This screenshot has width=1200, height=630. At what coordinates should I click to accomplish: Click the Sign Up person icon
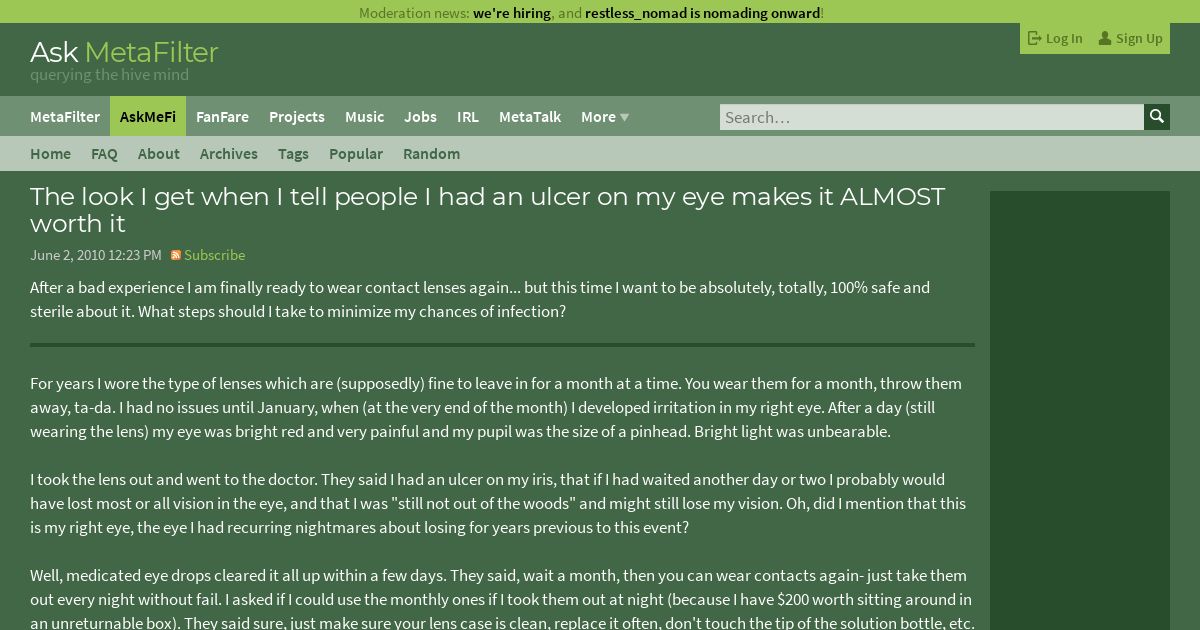point(1105,38)
